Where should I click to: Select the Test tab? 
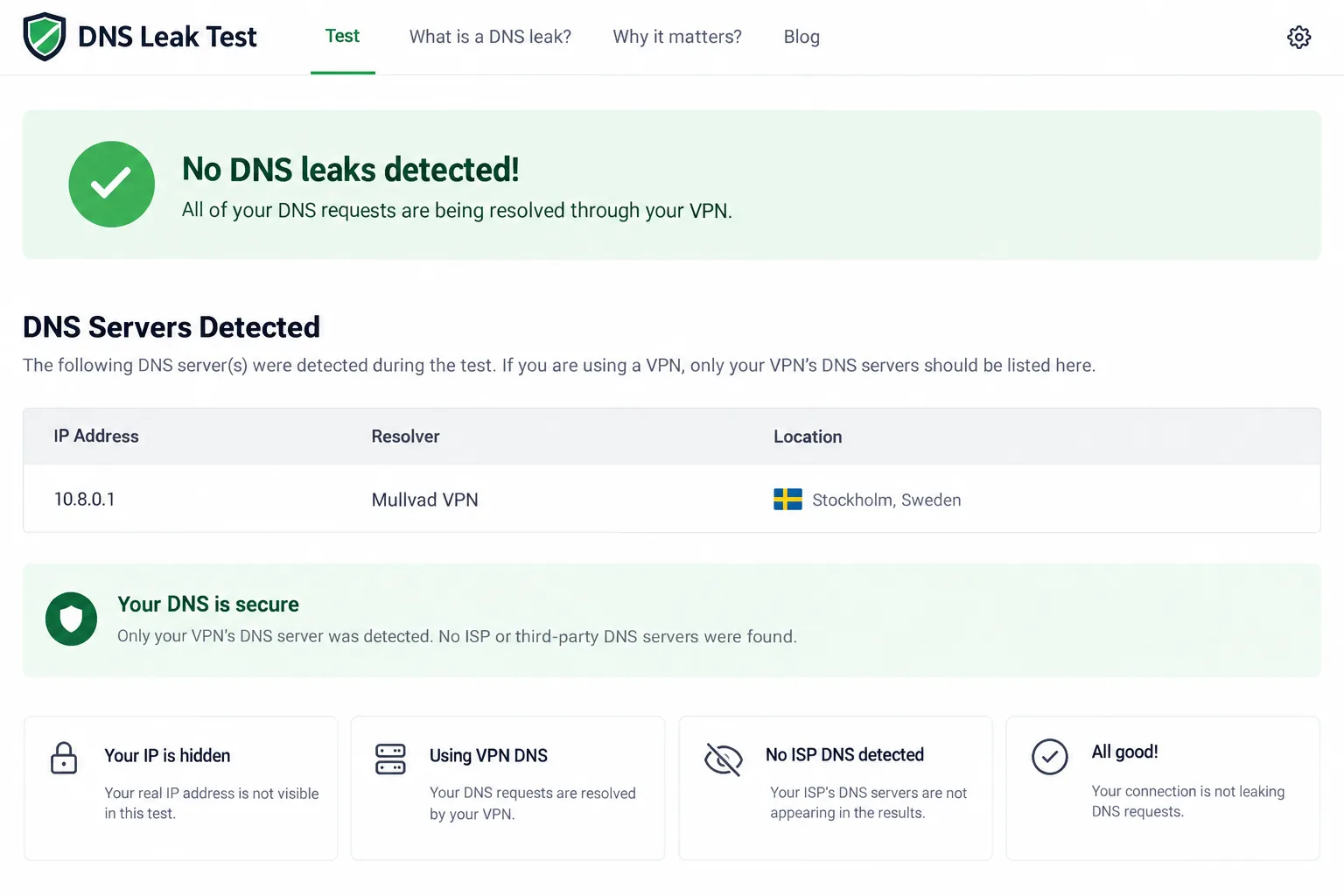click(342, 37)
